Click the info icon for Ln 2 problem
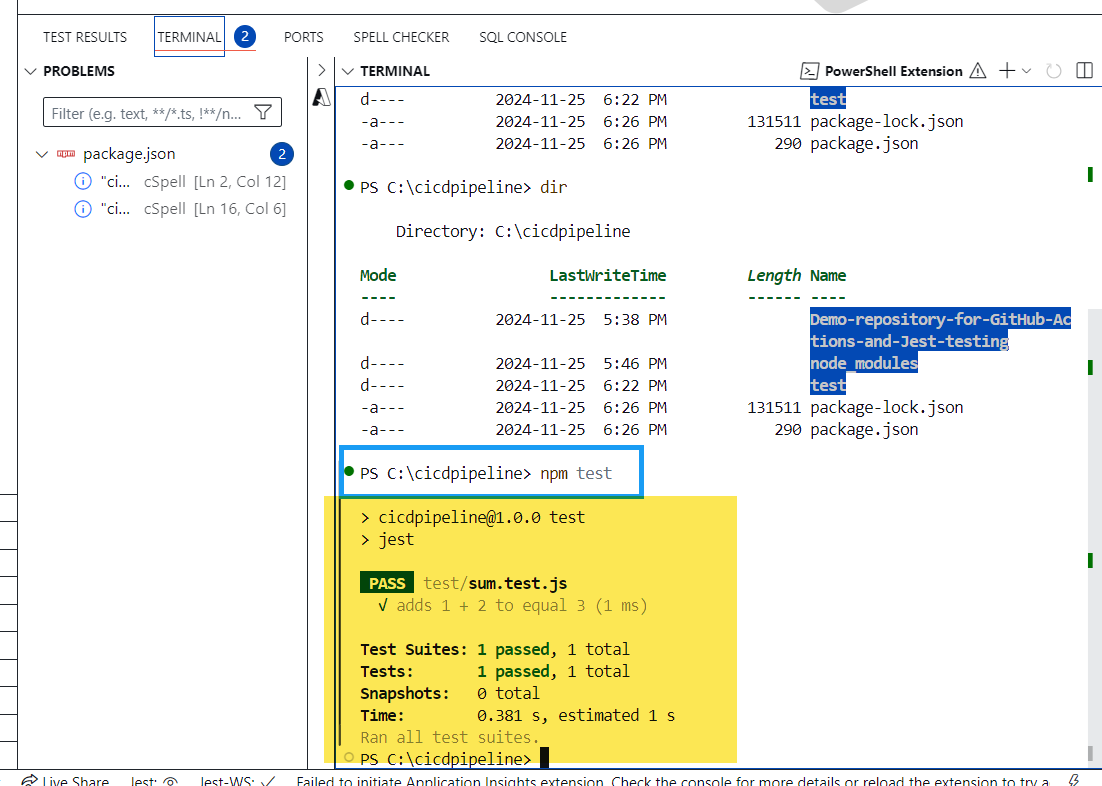Screen dimensions: 1102x786 point(83,182)
